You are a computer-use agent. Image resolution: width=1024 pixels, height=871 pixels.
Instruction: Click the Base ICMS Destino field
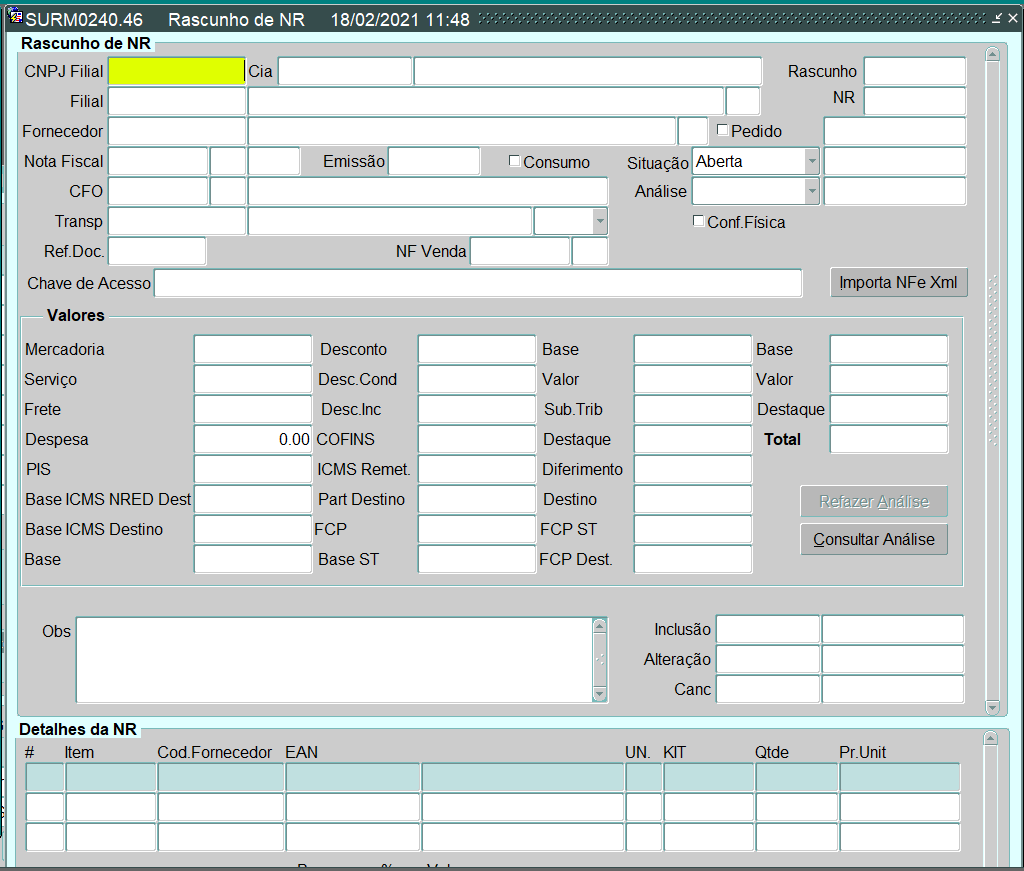[x=253, y=530]
